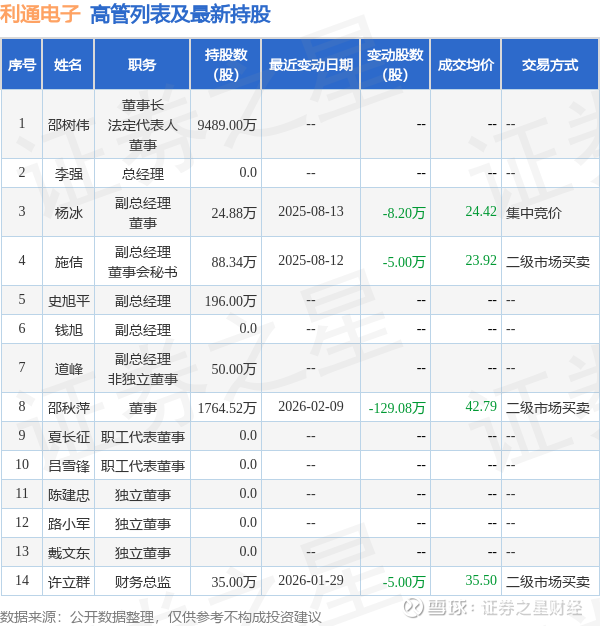Screen dimensions: 600x626
Task: Click 二级市场买卖 in 施佶's row
Action: click(548, 261)
